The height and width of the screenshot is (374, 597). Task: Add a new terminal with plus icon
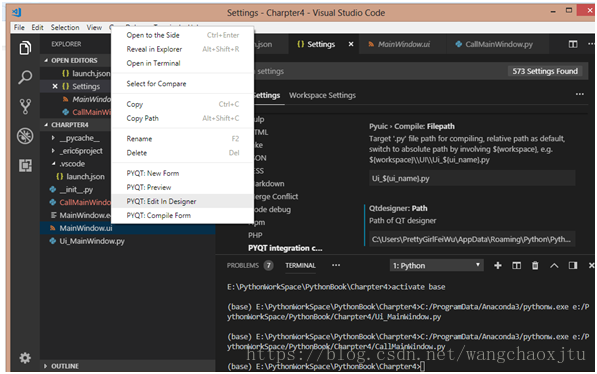[x=498, y=265]
